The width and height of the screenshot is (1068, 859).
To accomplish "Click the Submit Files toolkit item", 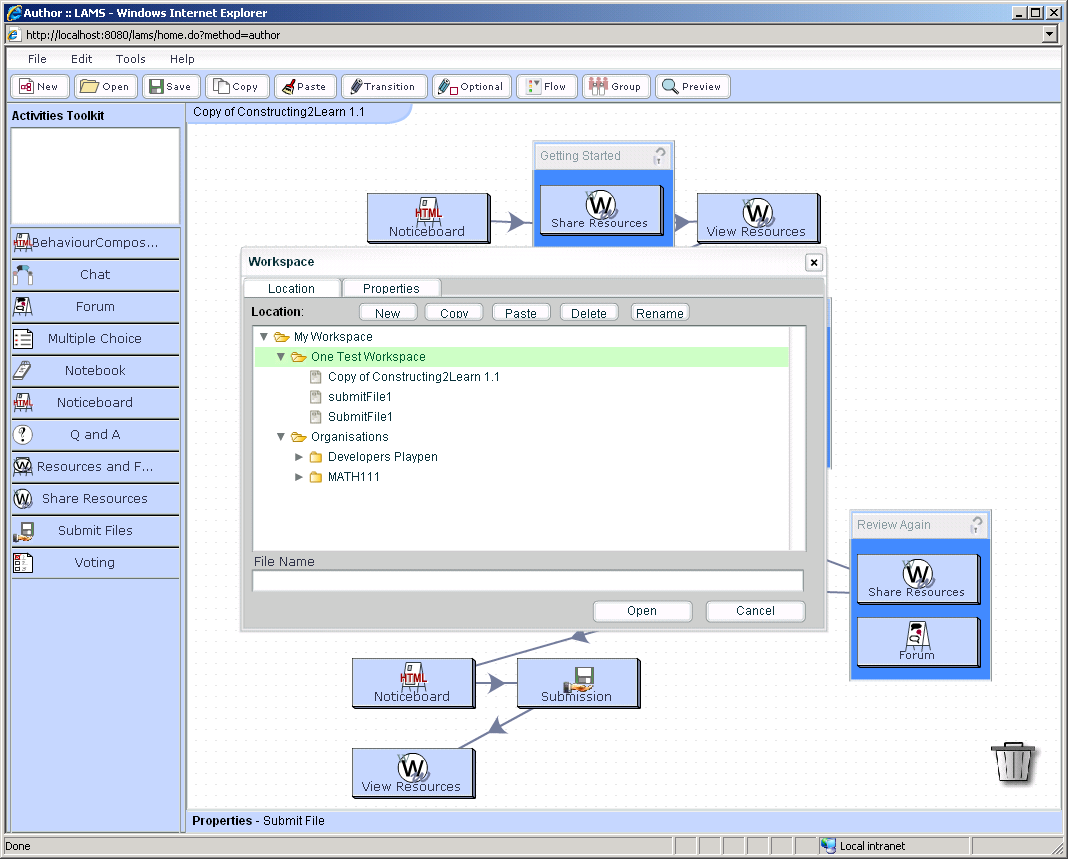I will pyautogui.click(x=95, y=531).
